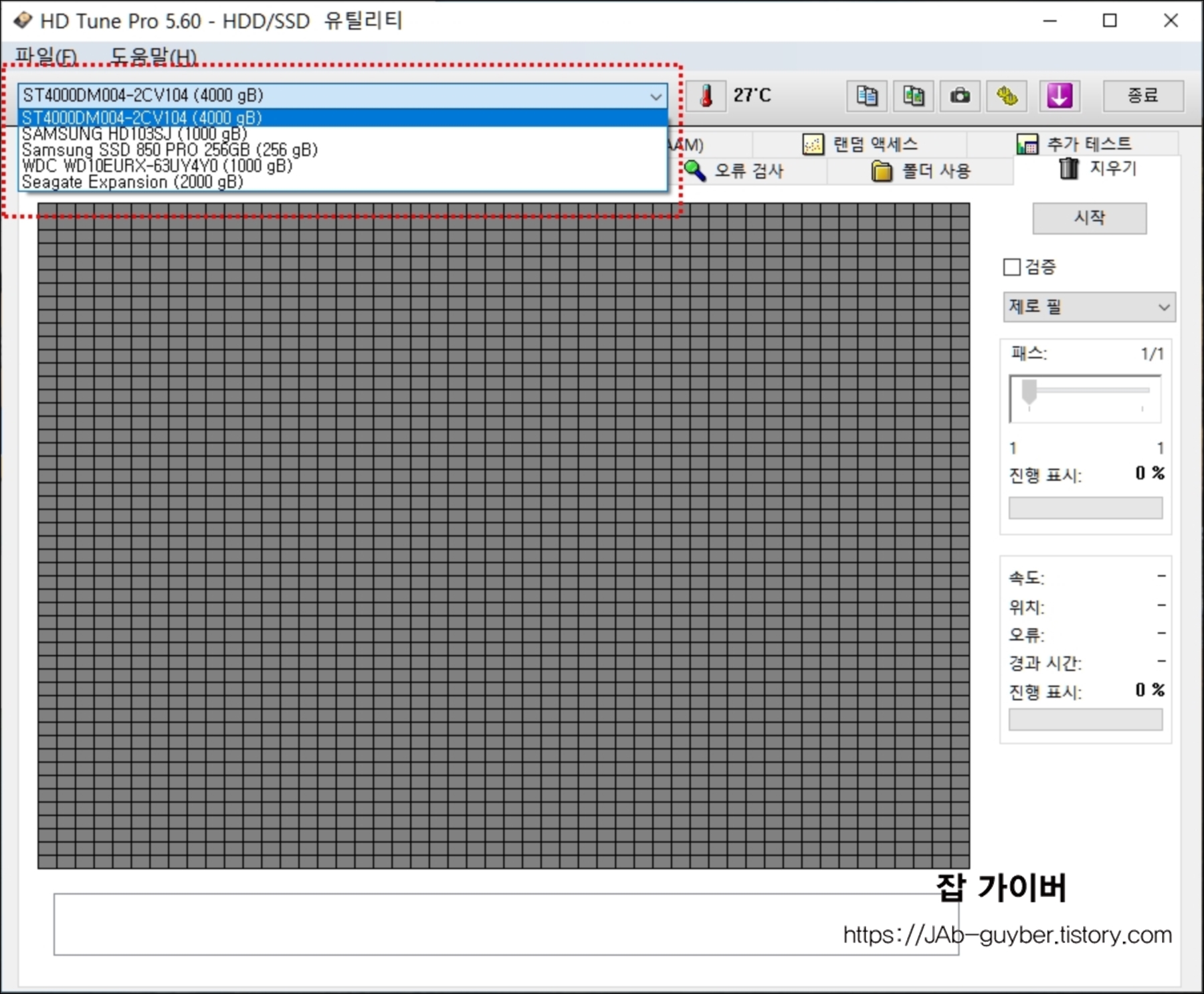Switch to the 랜덤 액세스 tab
Image resolution: width=1204 pixels, height=994 pixels.
(x=860, y=144)
